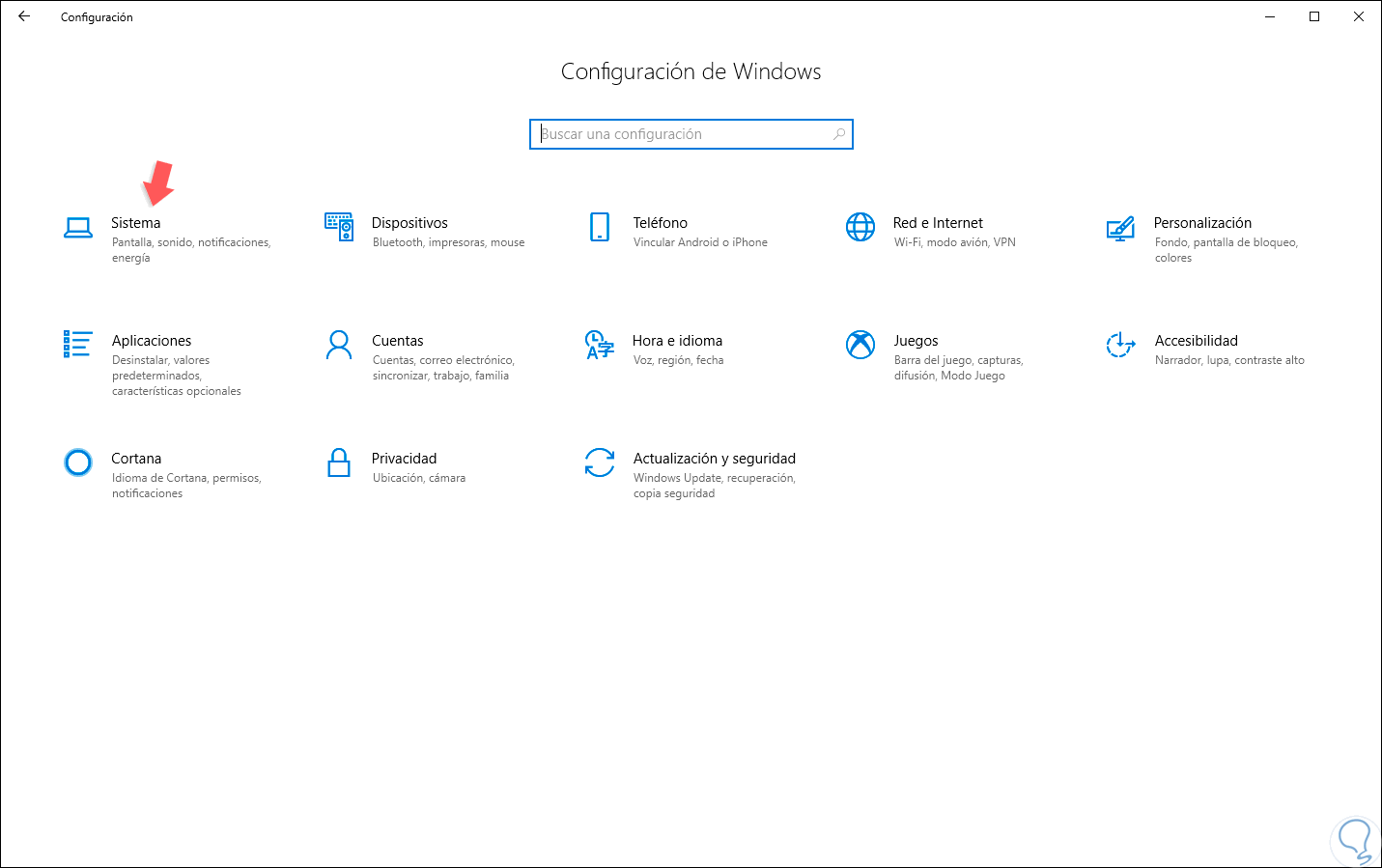Open the Teléfono phone icon
Screen dimensions: 1382x868
click(x=600, y=227)
